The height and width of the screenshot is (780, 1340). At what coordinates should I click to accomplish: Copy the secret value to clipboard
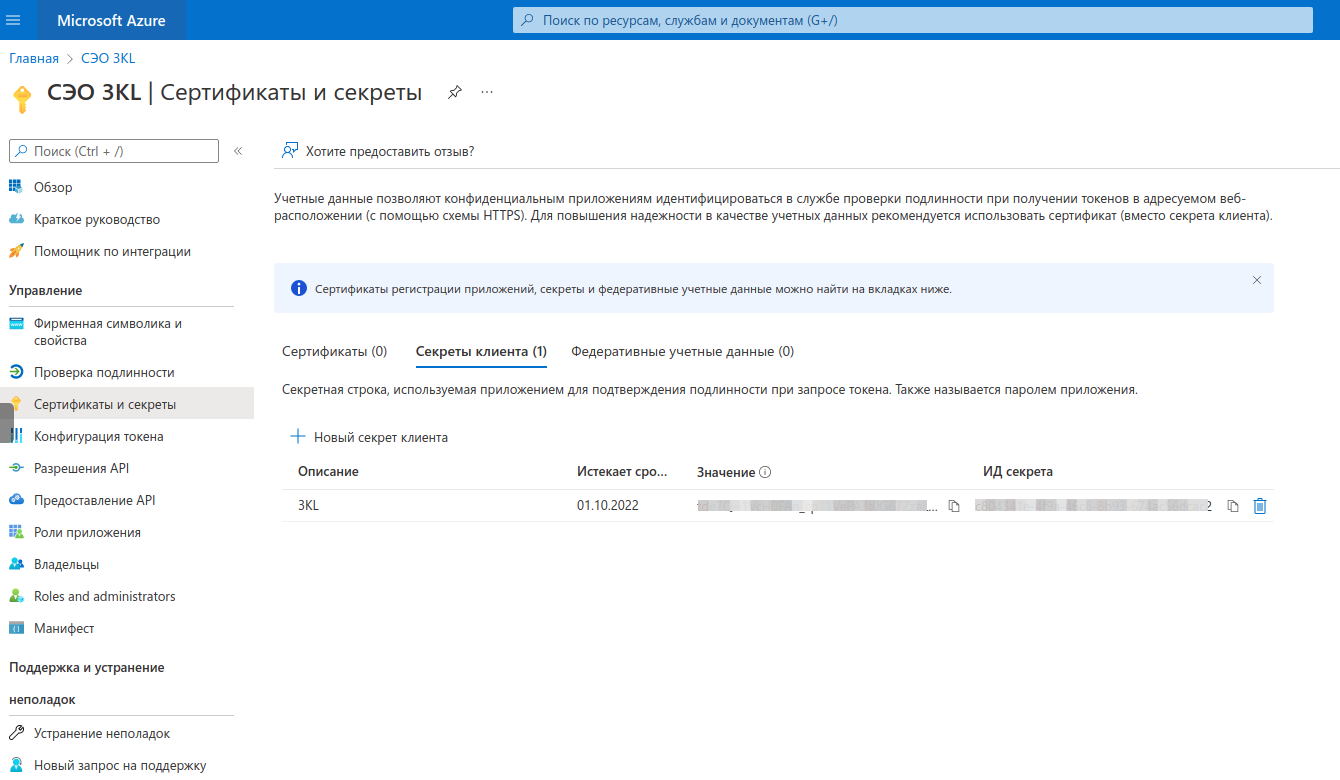(954, 506)
